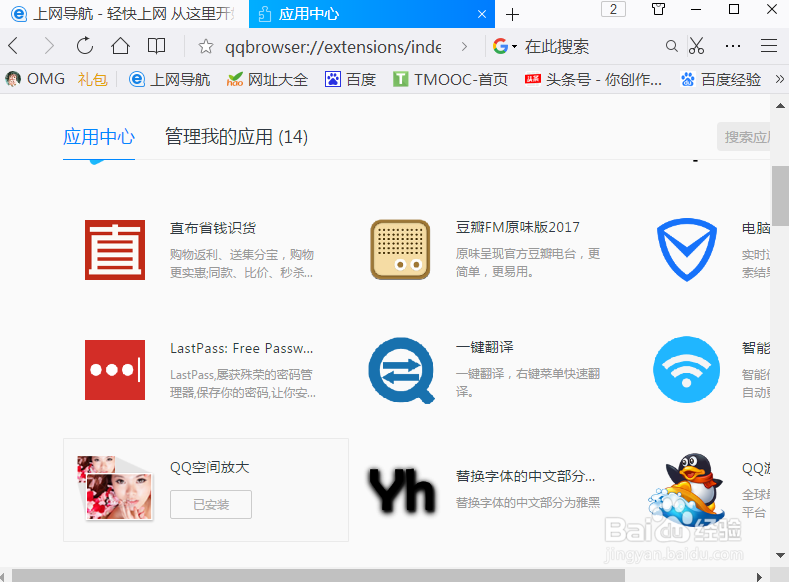Open the hamburger main menu
This screenshot has width=789, height=582.
pyautogui.click(x=769, y=46)
